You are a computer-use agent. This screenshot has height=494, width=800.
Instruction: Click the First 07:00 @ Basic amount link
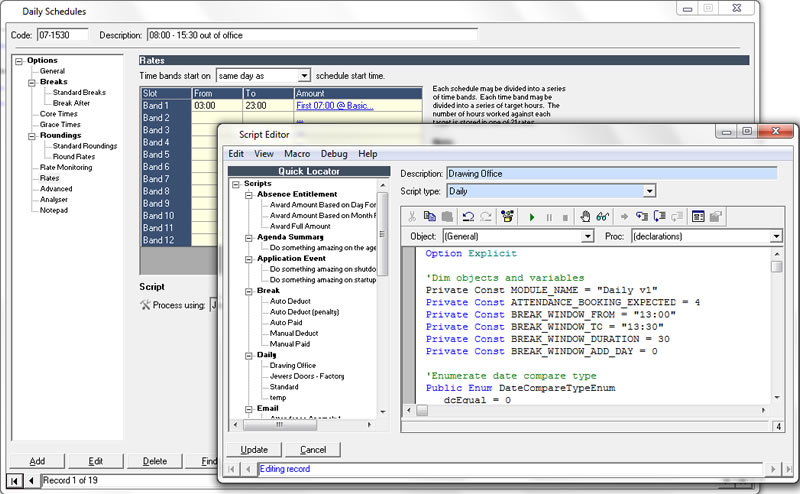(x=333, y=105)
